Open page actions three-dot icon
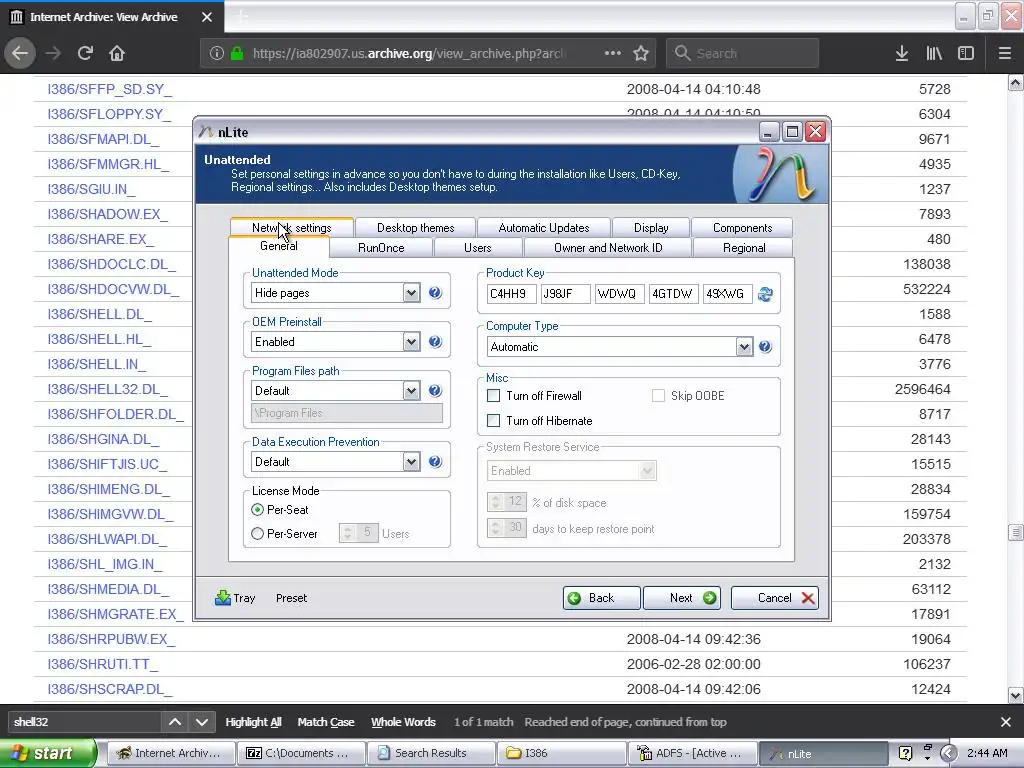Viewport: 1024px width, 768px height. click(x=613, y=53)
